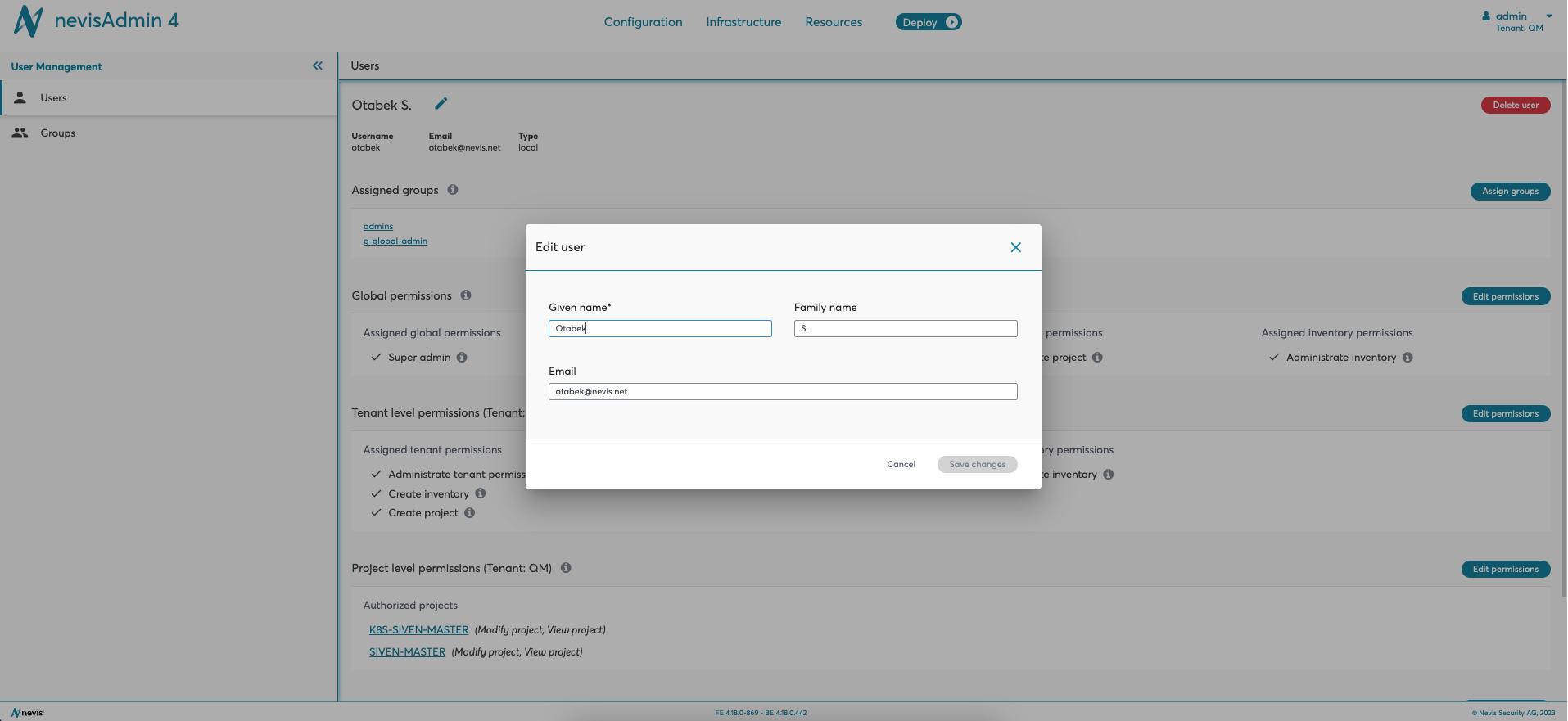
Task: Select Groups in the sidebar
Action: (x=57, y=133)
